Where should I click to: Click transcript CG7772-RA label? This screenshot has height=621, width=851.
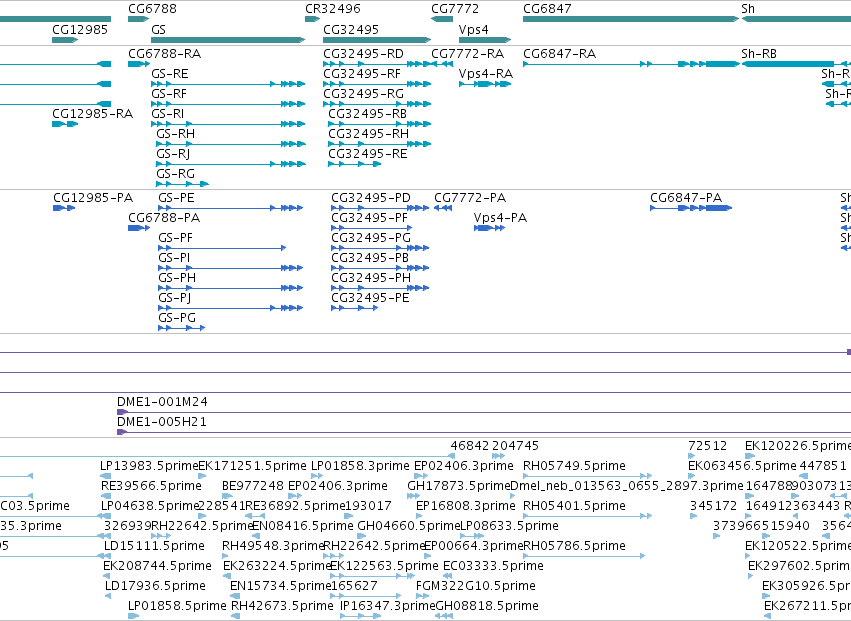pyautogui.click(x=467, y=54)
